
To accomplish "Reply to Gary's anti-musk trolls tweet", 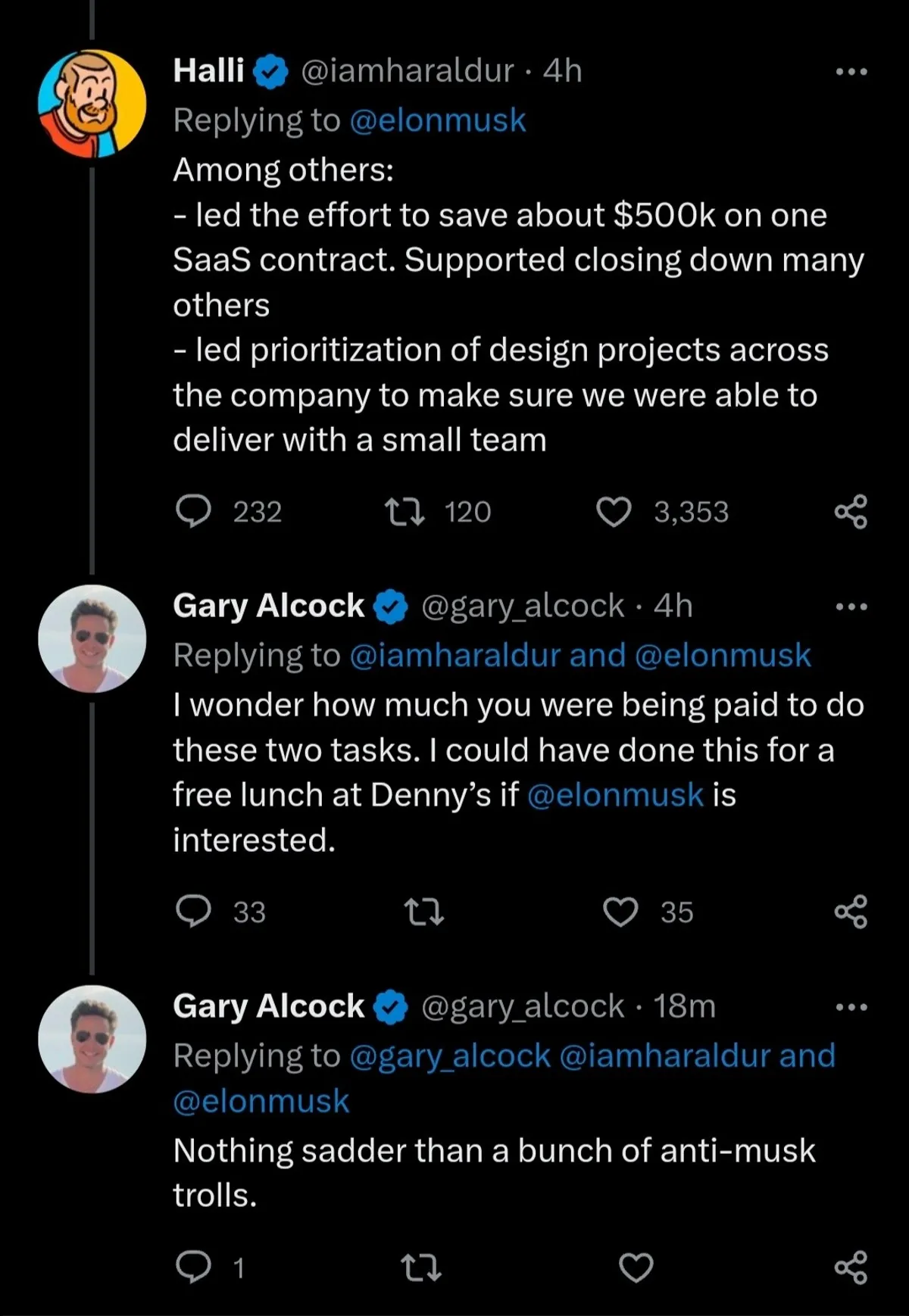I will tap(193, 1267).
